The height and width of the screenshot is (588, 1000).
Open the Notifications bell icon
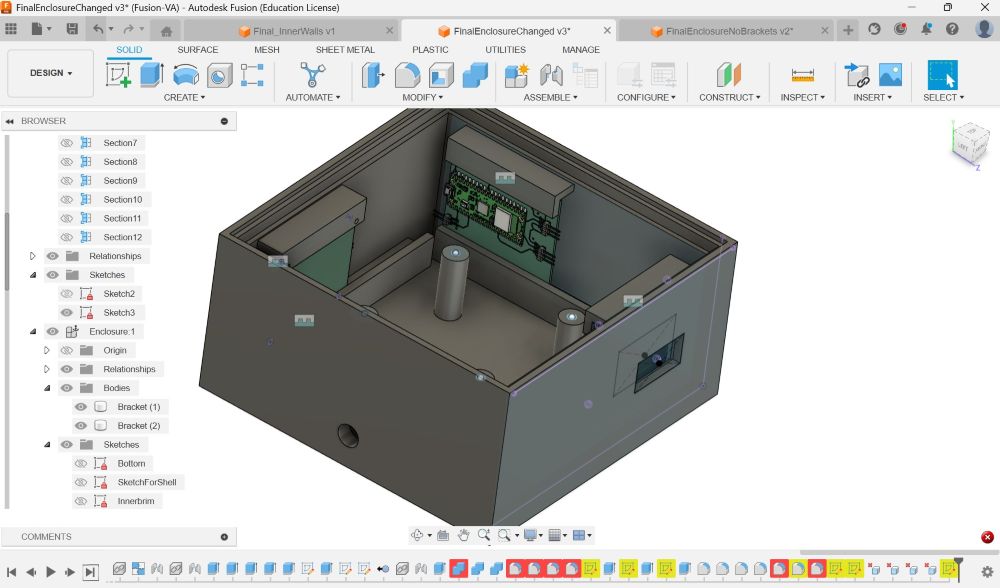(x=926, y=29)
